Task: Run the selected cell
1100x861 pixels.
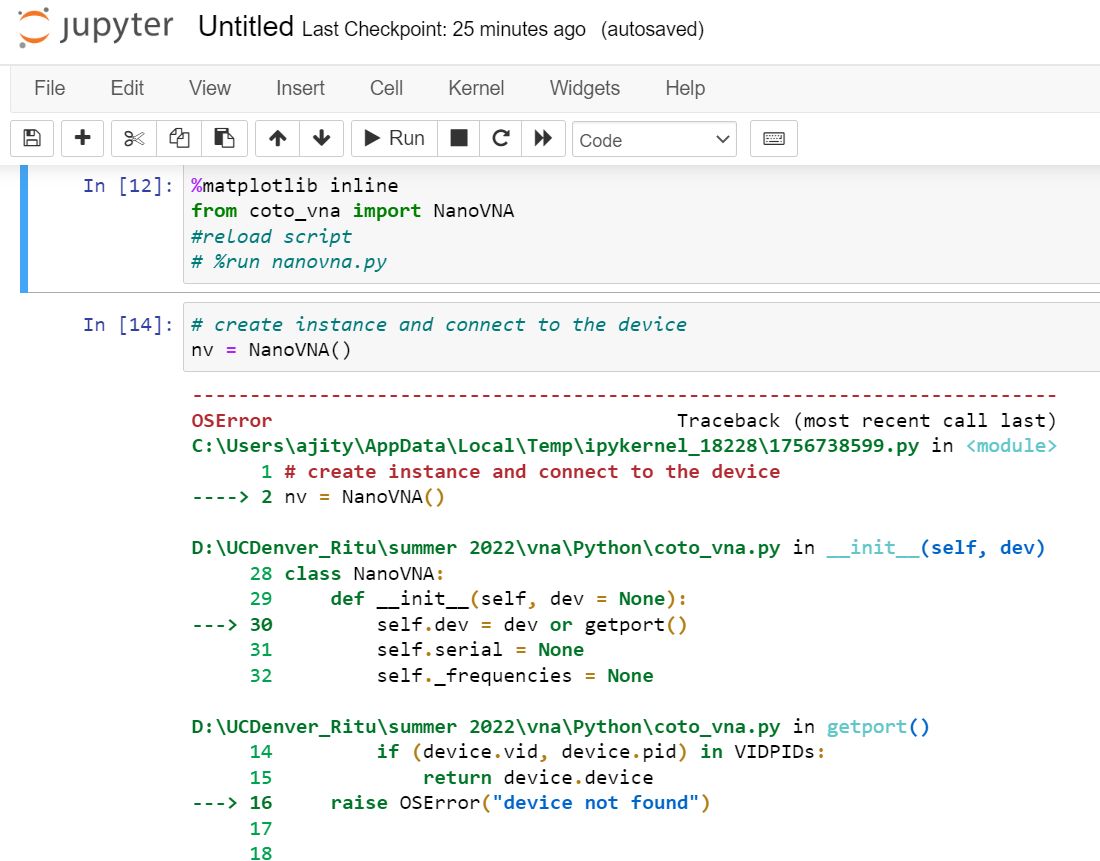Action: coord(394,138)
